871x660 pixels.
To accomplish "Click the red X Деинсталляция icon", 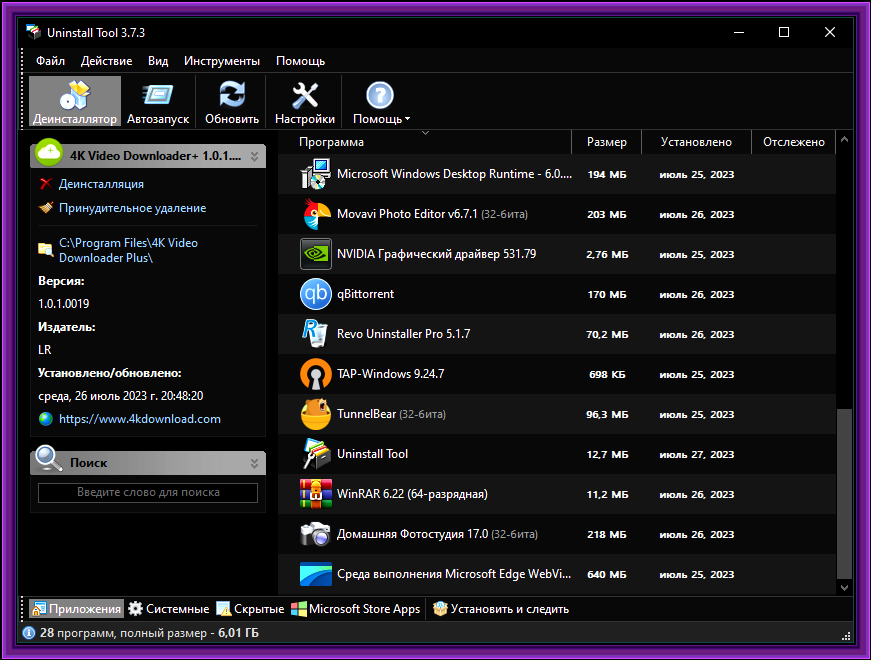I will coord(46,184).
